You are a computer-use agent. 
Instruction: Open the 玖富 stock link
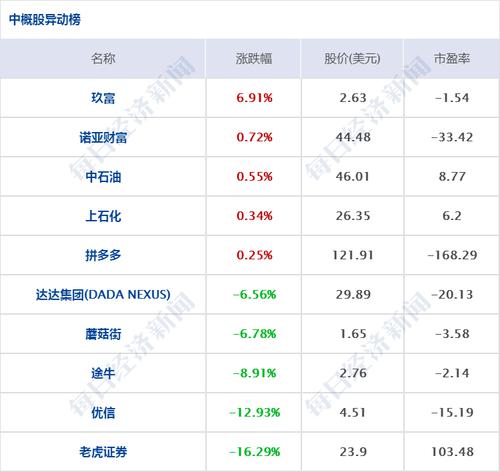[103, 98]
